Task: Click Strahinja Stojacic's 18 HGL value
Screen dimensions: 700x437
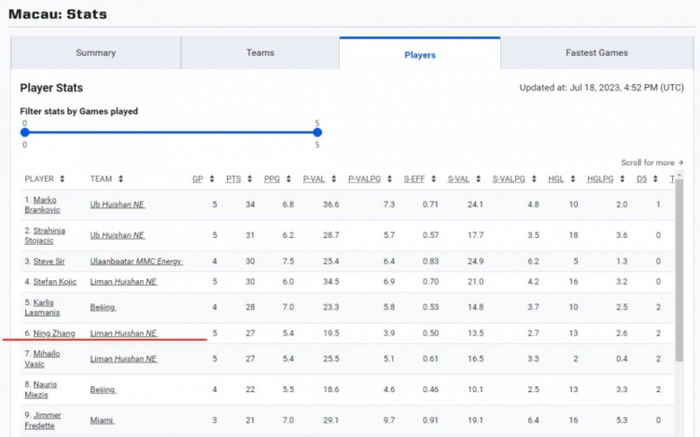Action: pyautogui.click(x=573, y=235)
